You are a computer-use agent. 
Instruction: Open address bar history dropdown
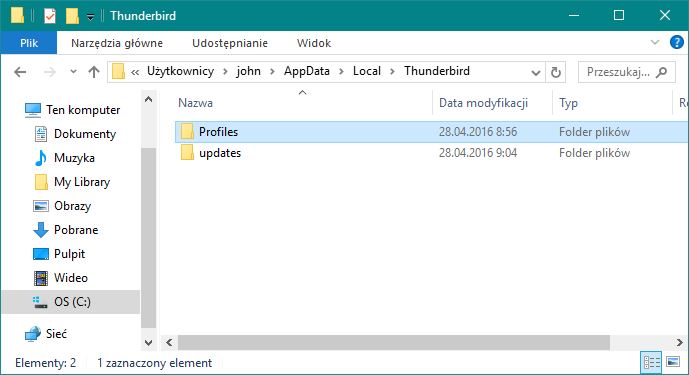coord(536,72)
